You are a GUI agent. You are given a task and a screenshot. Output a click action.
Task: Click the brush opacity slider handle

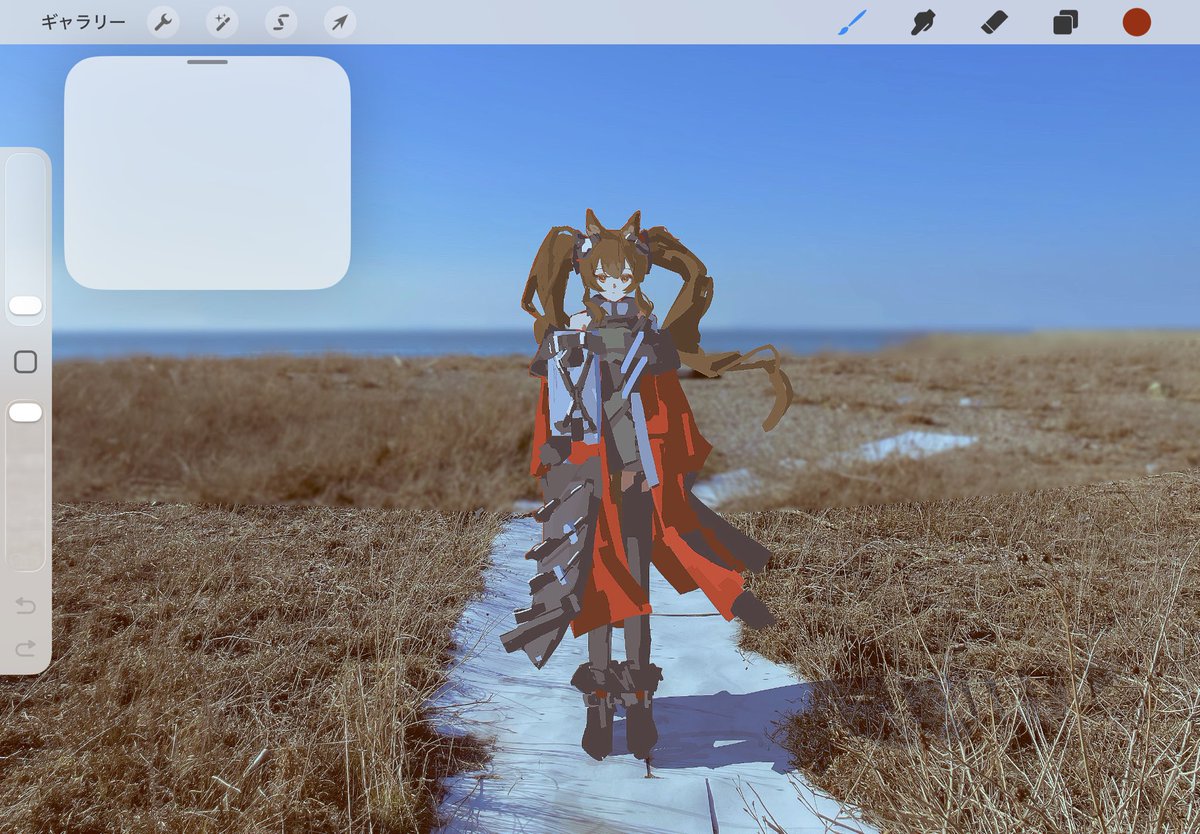(26, 412)
